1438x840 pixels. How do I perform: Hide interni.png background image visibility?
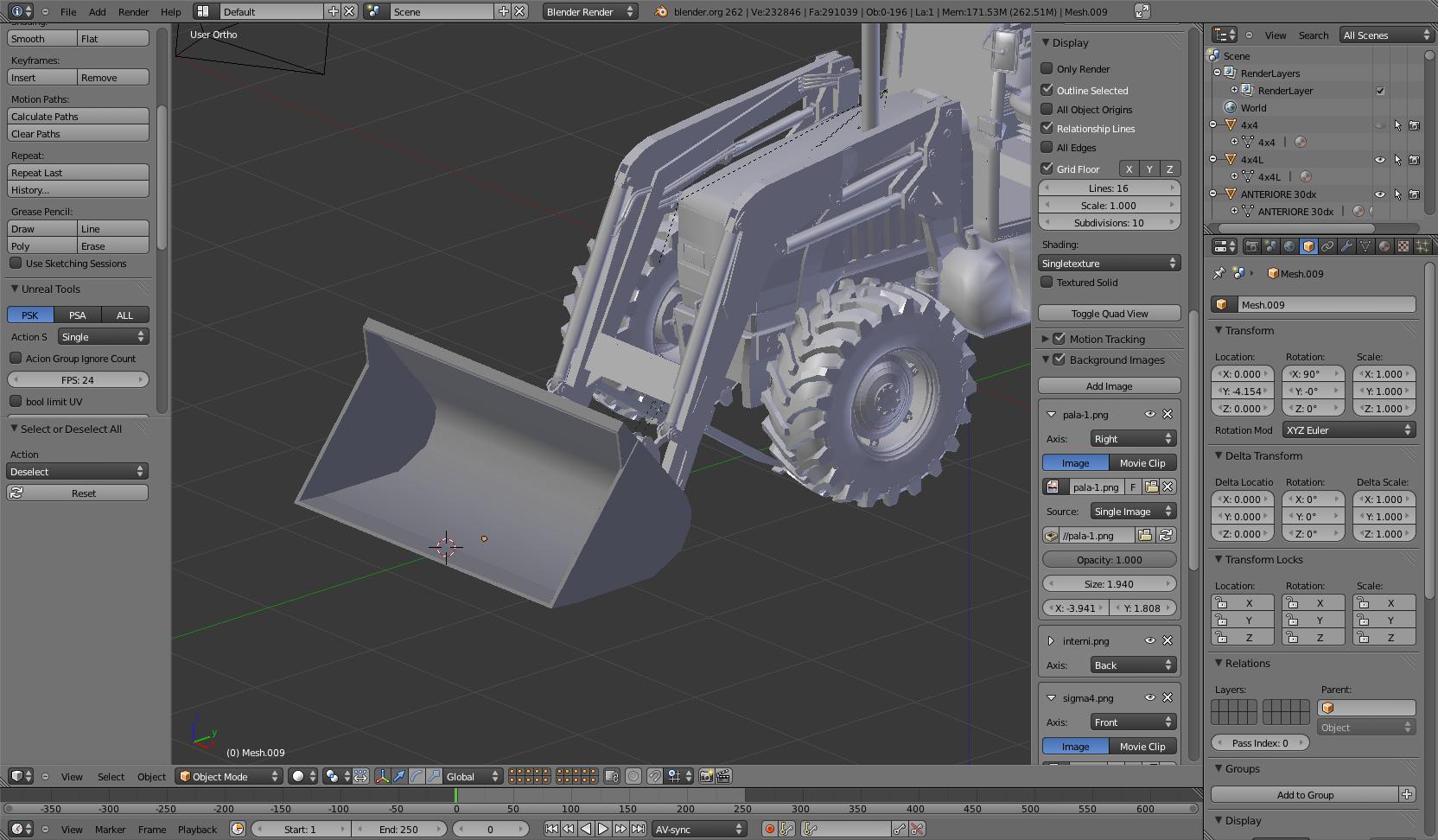1149,640
